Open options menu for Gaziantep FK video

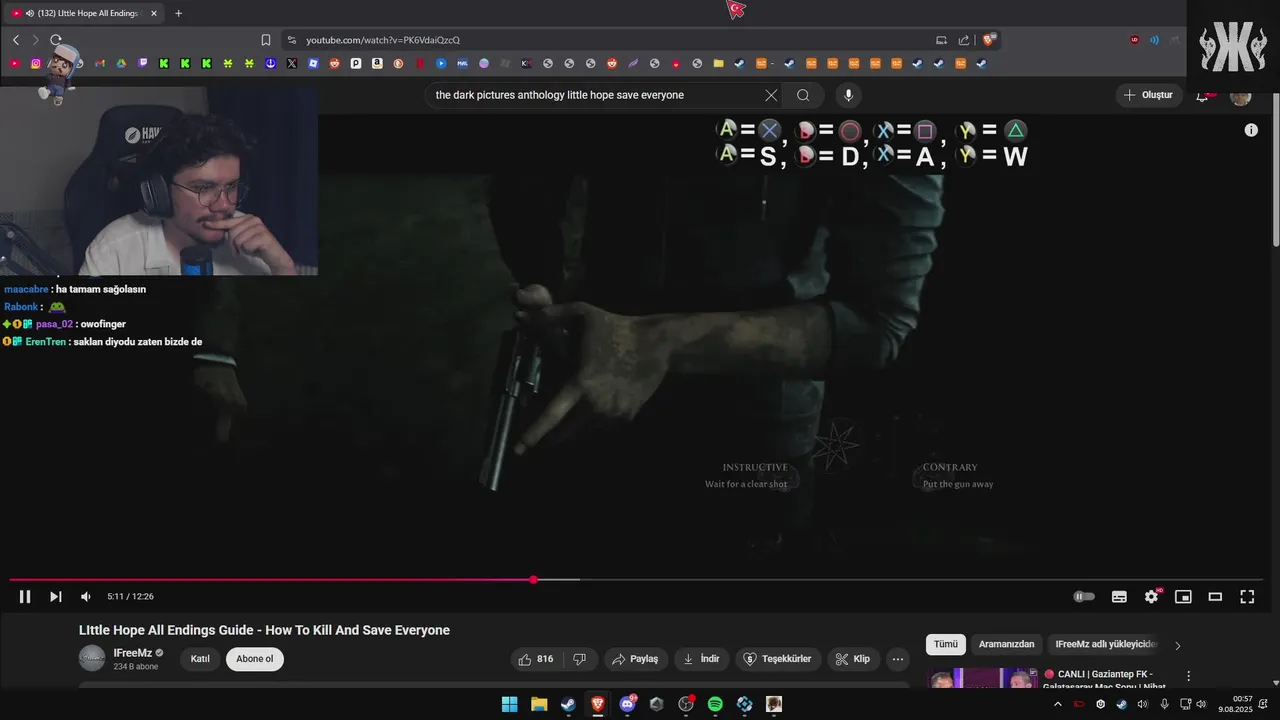tap(1188, 676)
